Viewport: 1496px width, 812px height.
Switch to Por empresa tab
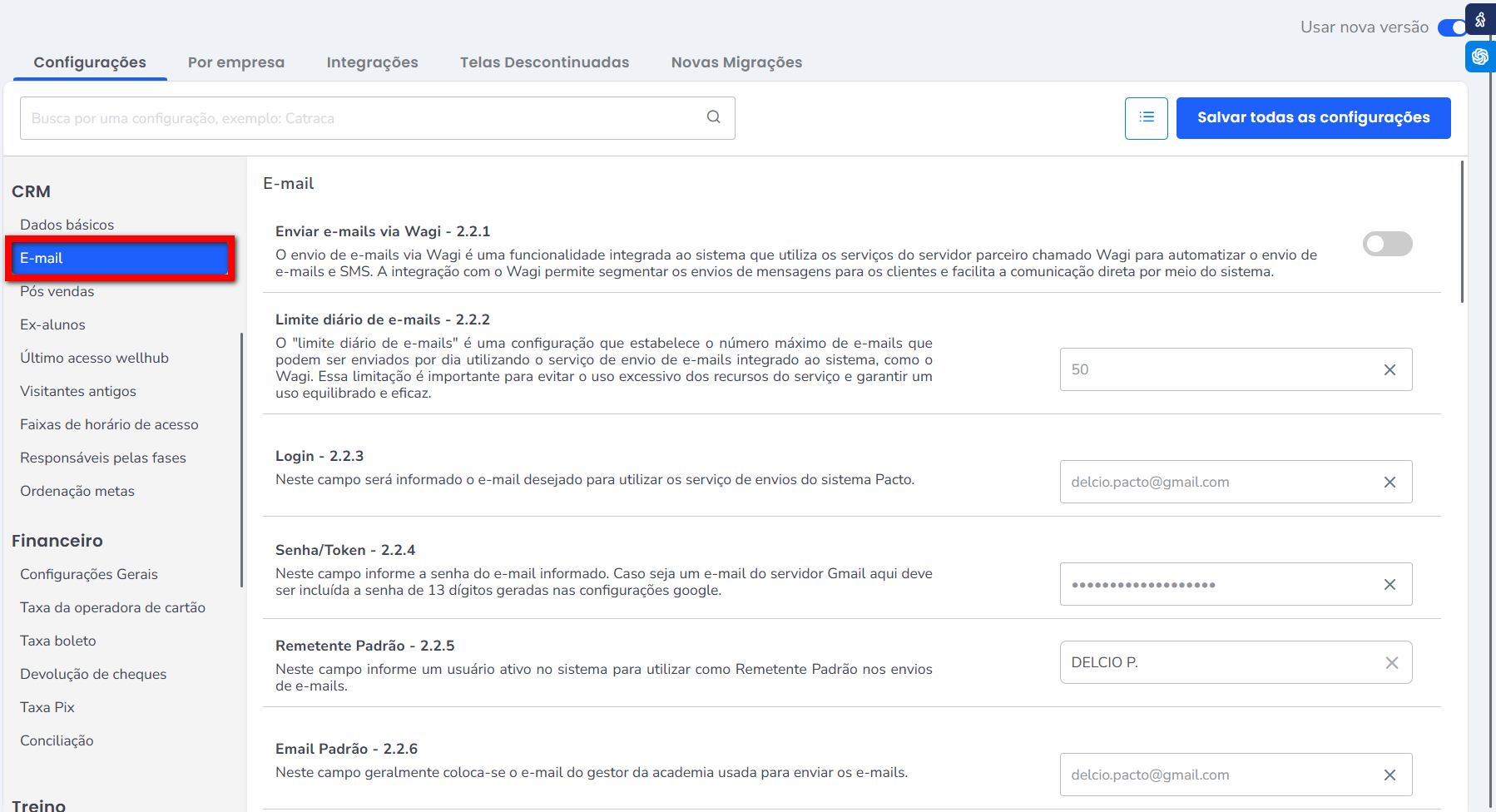(x=236, y=62)
